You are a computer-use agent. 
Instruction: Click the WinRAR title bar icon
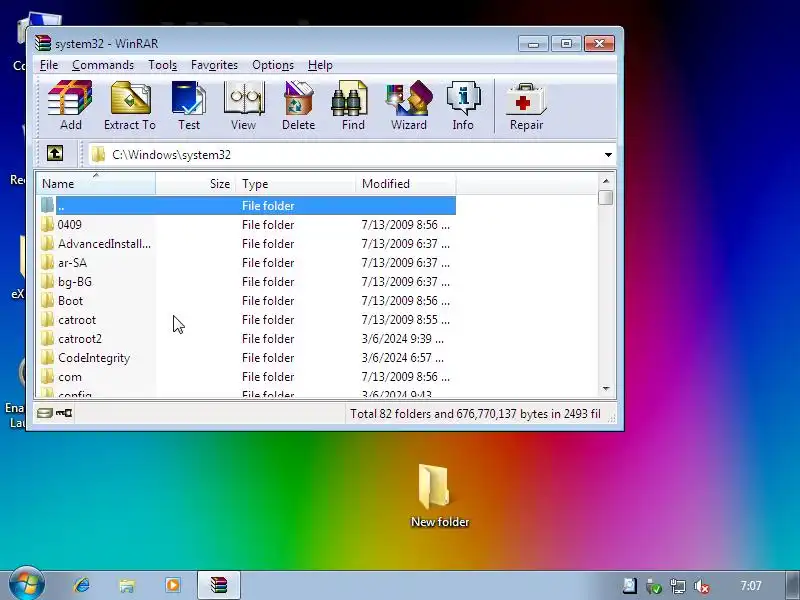(43, 43)
